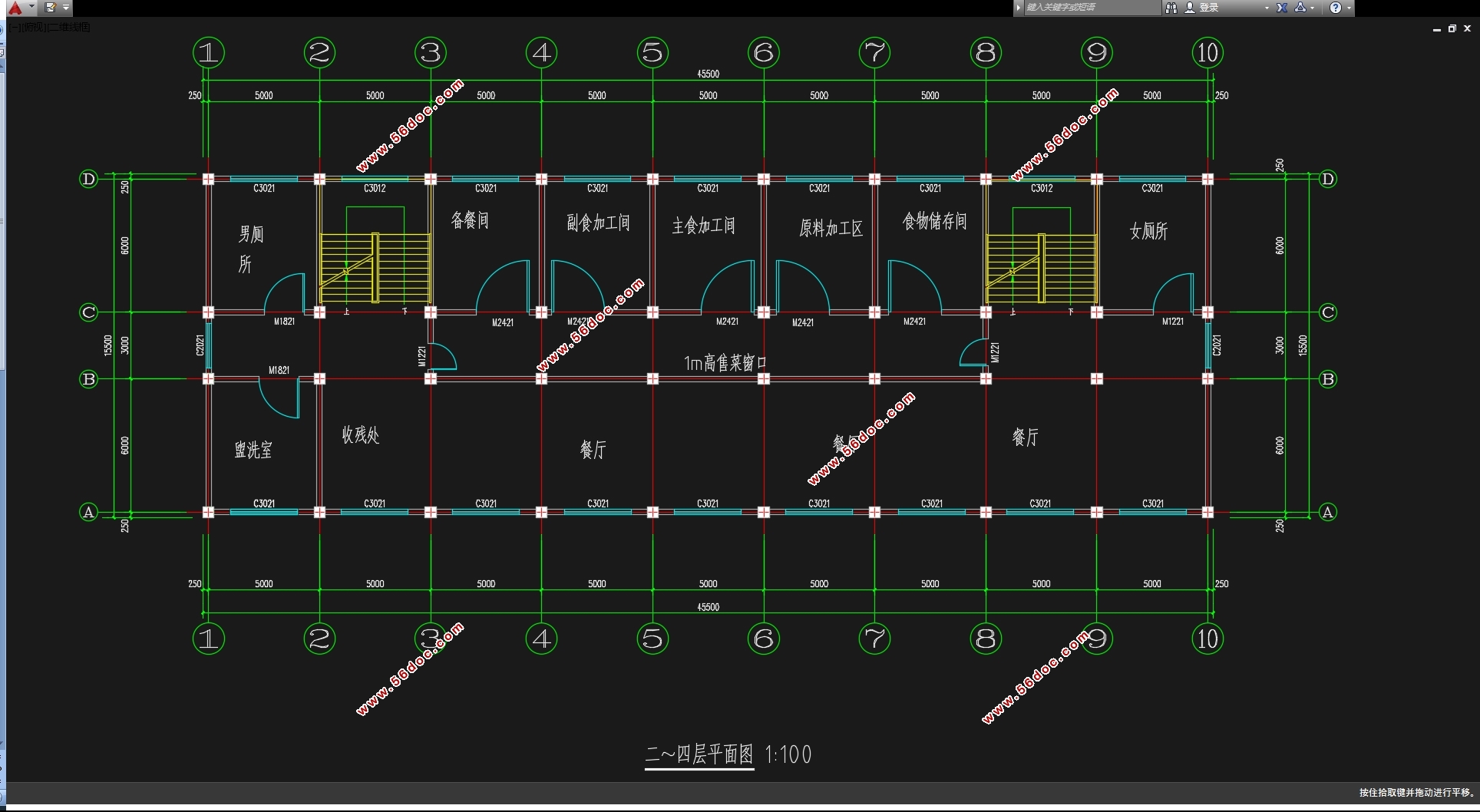Select the 盥洗室 room label
Viewport: 1480px width, 812px height.
[253, 449]
